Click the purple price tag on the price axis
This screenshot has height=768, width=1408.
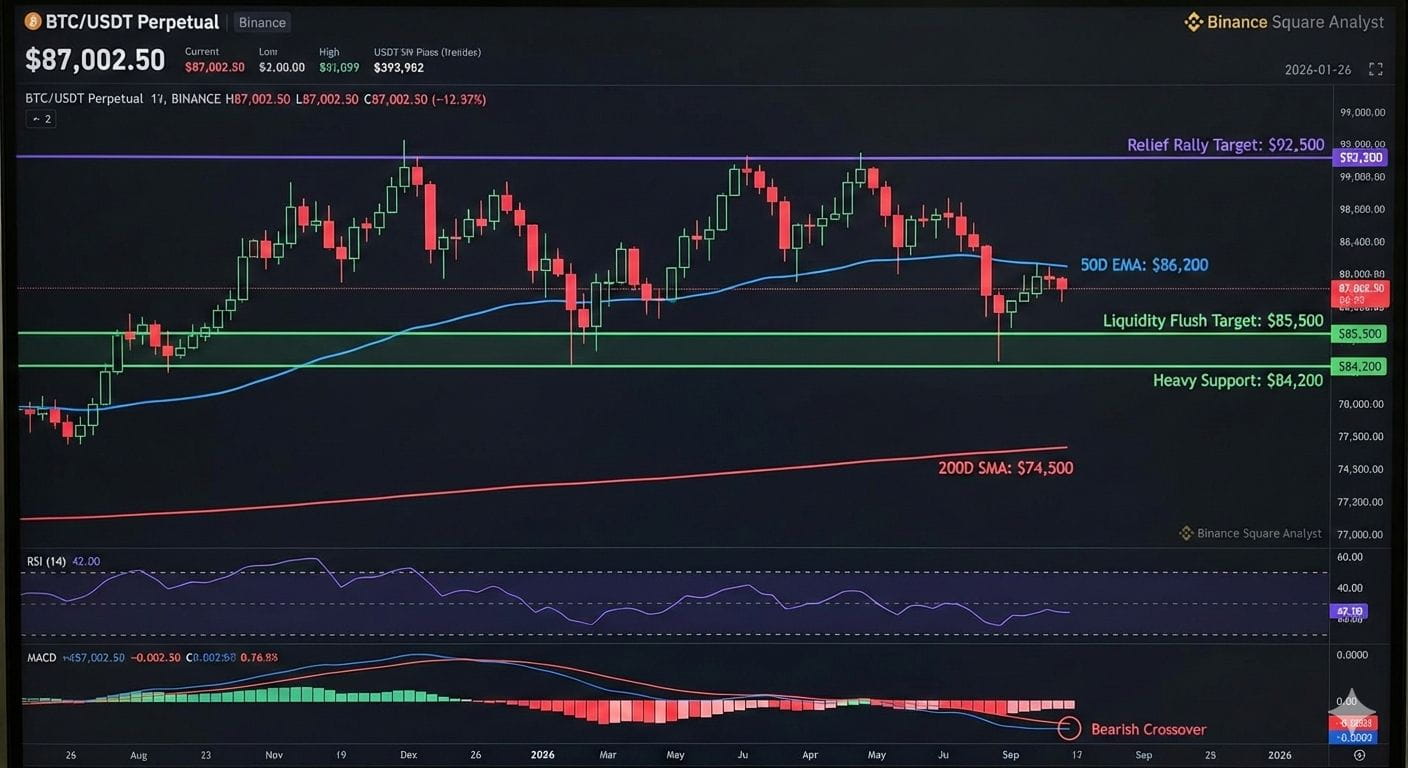[x=1361, y=157]
